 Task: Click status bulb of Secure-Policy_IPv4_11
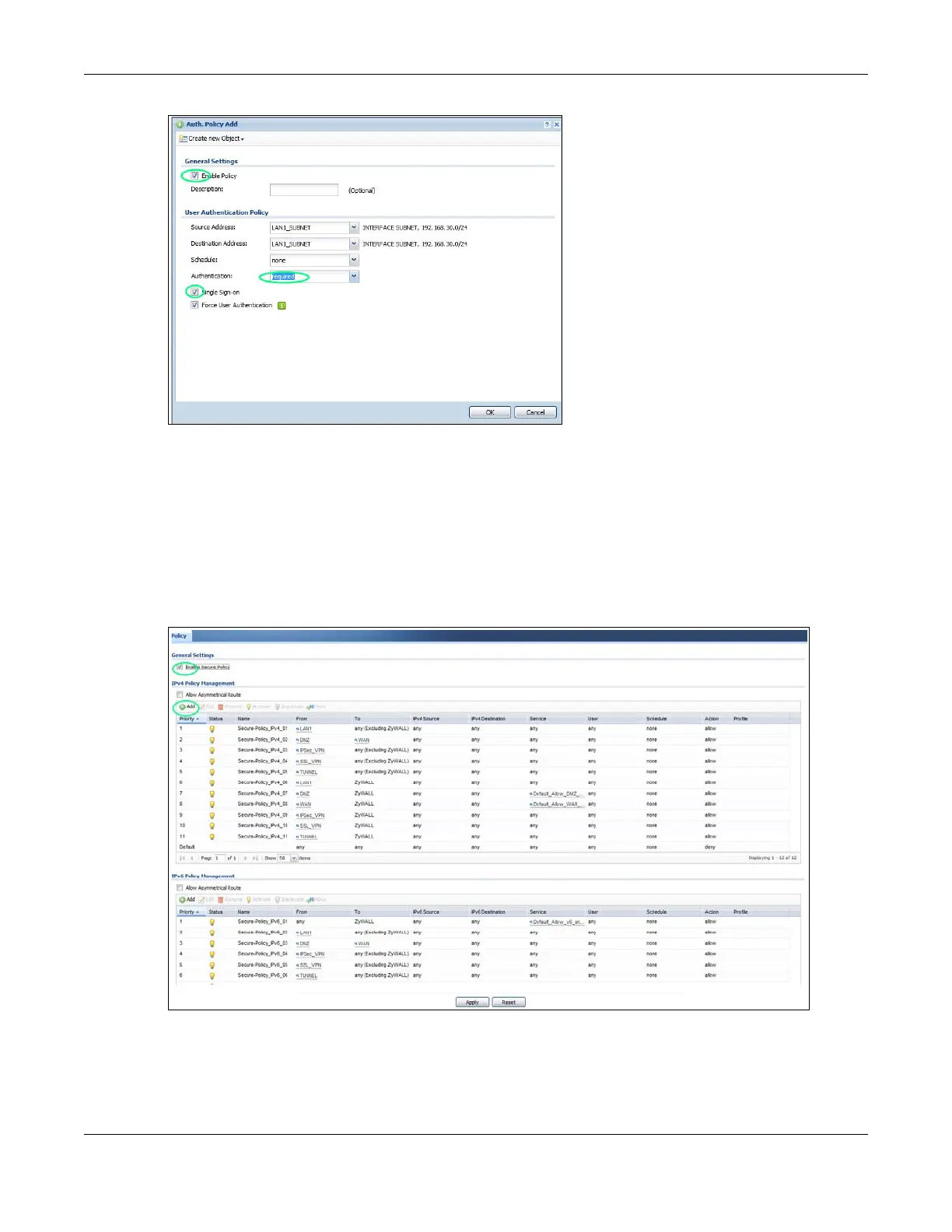212,837
